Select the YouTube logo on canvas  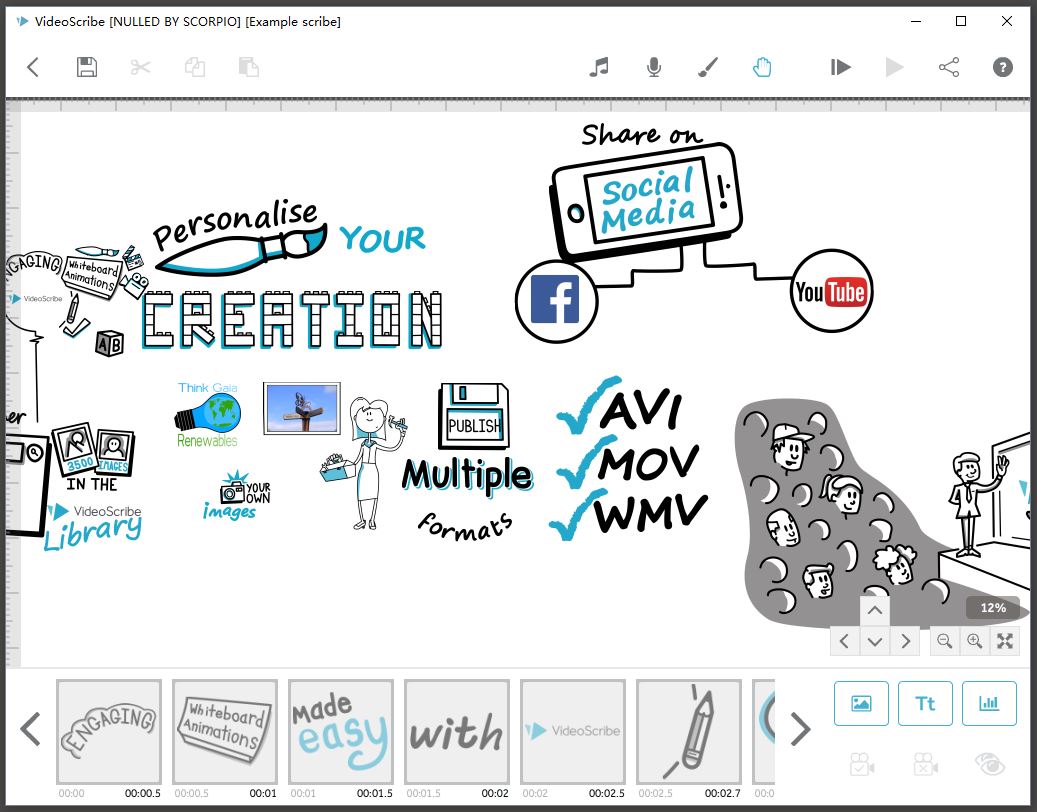click(x=831, y=290)
